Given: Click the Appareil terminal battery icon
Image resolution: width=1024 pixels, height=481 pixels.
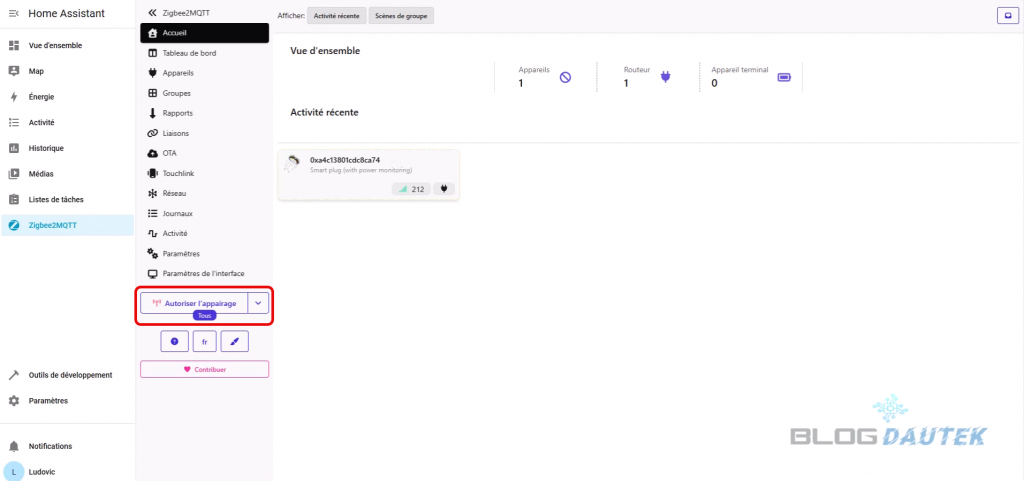Looking at the screenshot, I should coord(784,77).
